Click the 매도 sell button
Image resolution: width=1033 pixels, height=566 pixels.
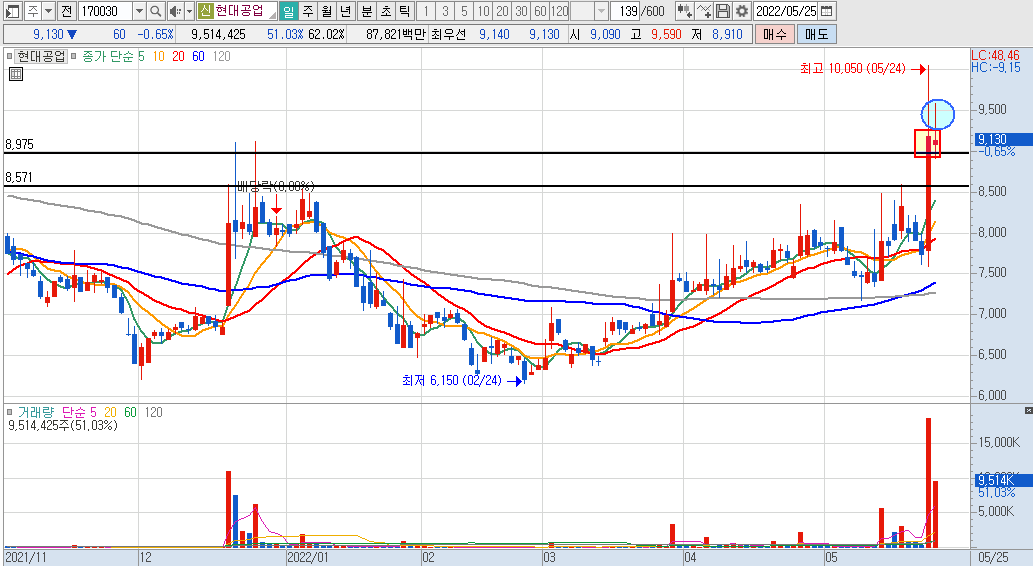point(816,34)
